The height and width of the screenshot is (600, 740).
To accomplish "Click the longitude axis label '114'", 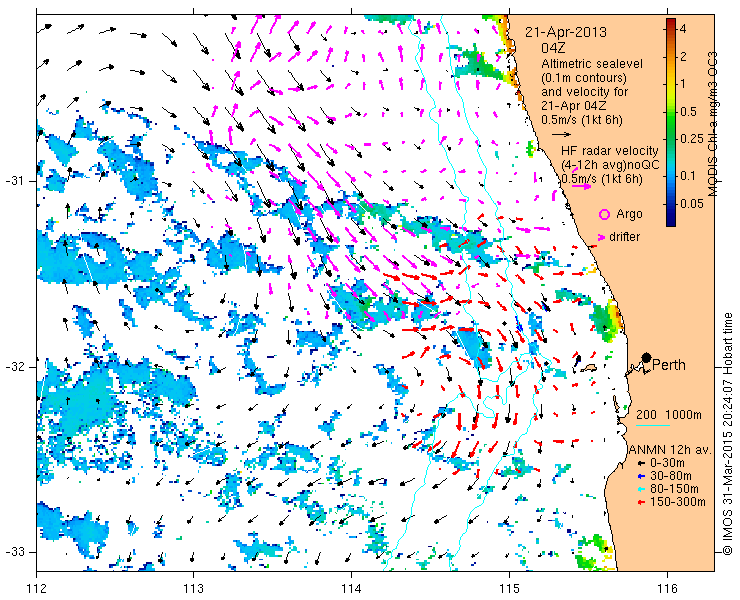I will tap(352, 589).
